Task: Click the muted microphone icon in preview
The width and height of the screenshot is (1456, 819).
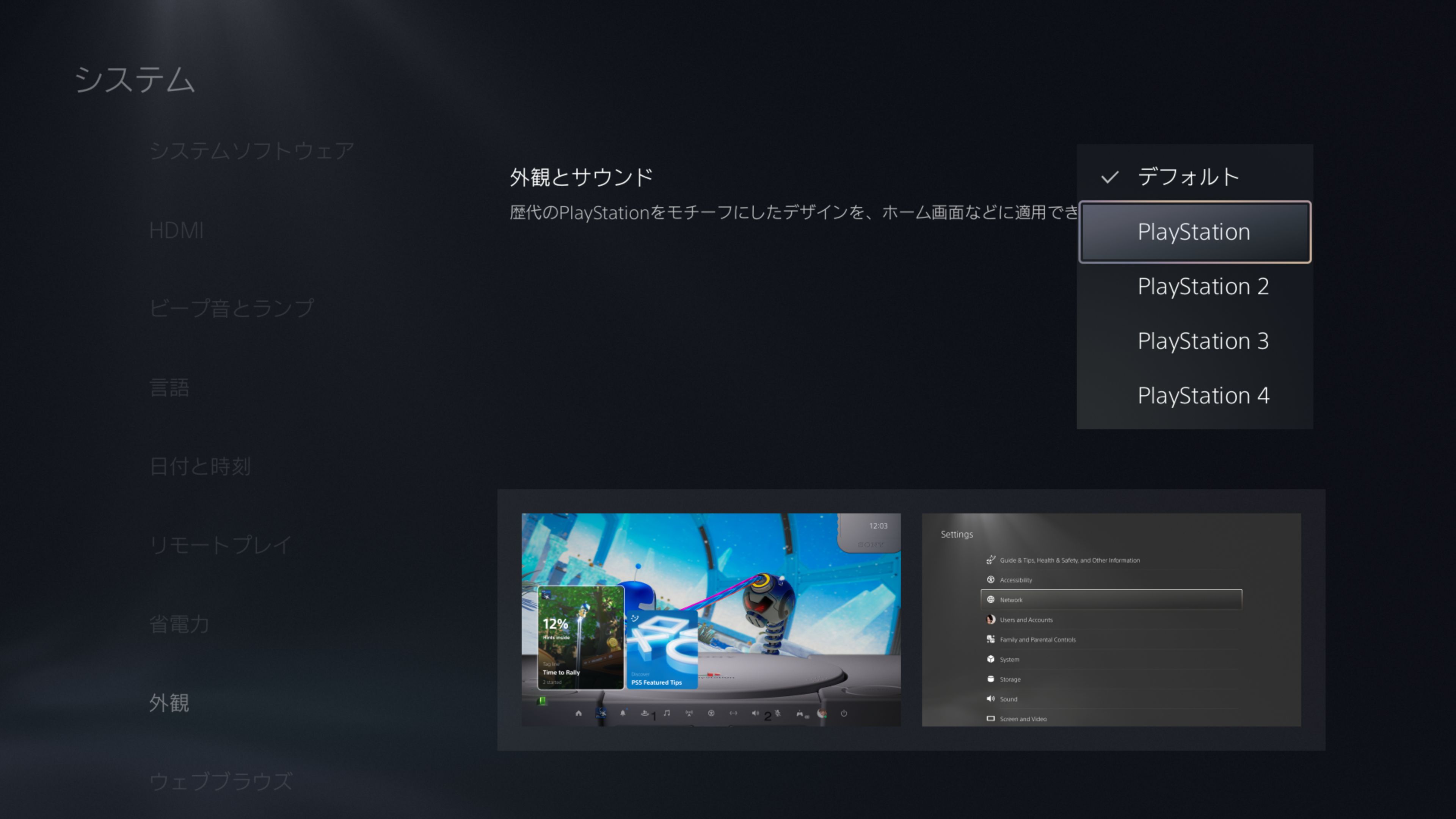Action: coord(778,713)
